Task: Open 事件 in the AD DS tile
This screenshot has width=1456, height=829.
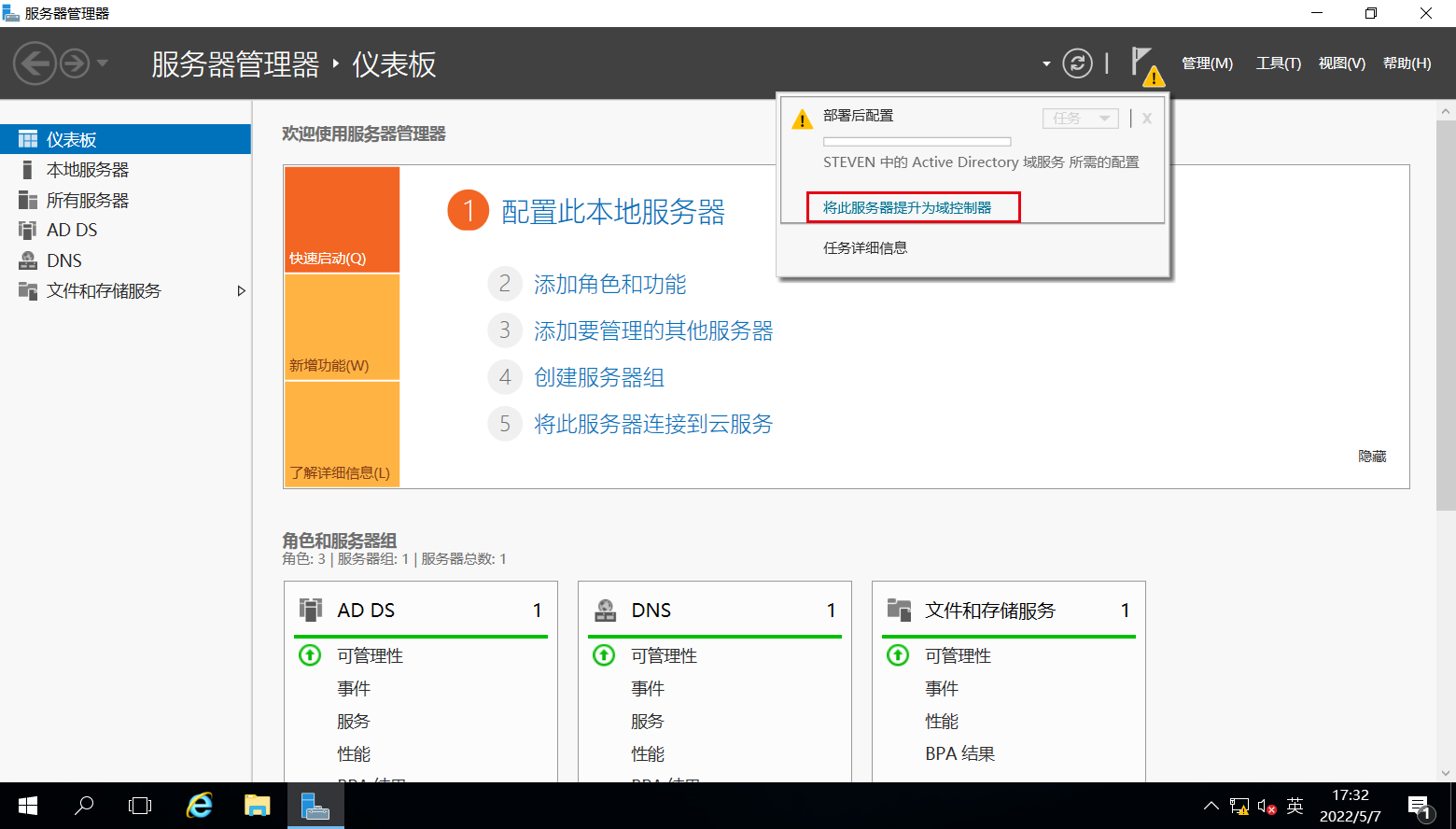Action: pos(354,688)
